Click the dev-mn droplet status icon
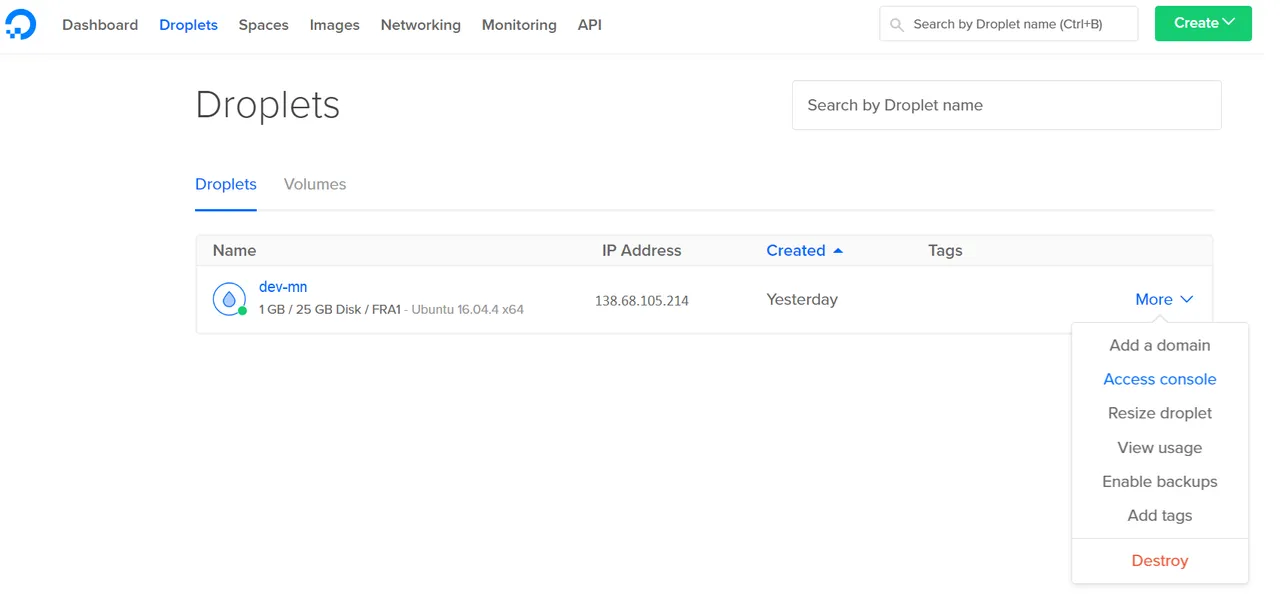 pos(230,299)
